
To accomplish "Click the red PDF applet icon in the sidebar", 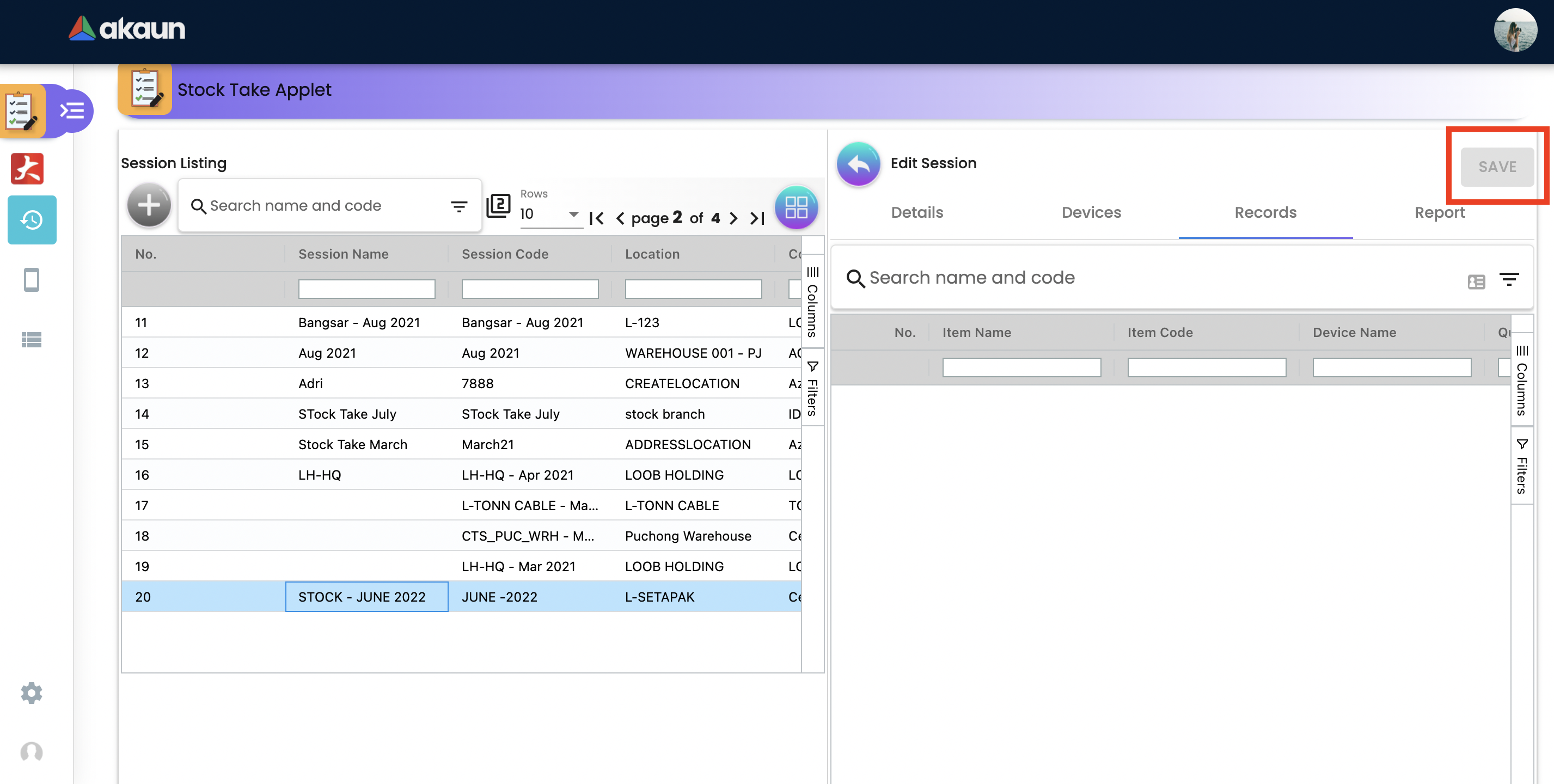I will pos(27,168).
